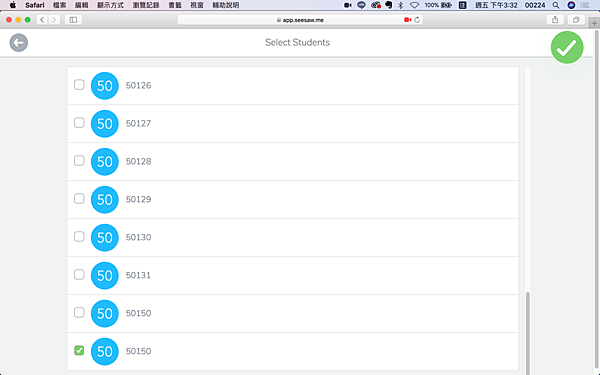Tick the checkbox for student 50127
The height and width of the screenshot is (375, 600).
point(79,122)
